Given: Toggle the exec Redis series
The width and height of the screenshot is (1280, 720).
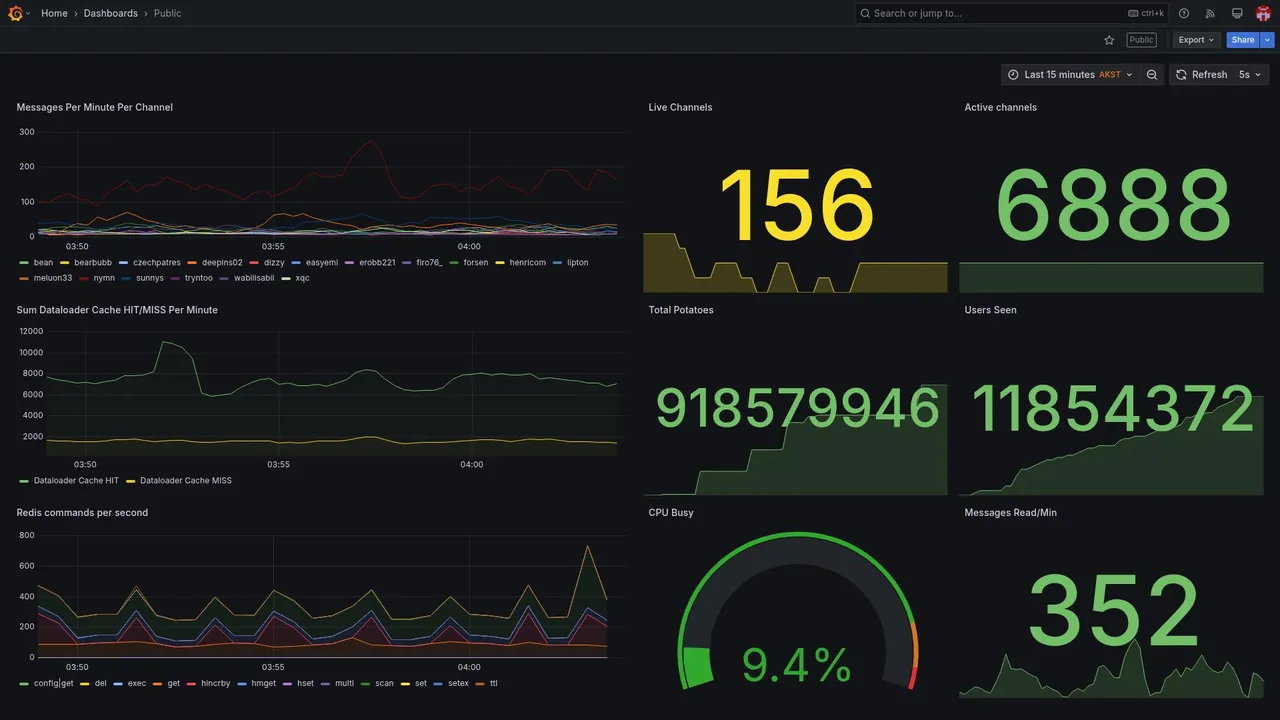Looking at the screenshot, I should (x=137, y=684).
